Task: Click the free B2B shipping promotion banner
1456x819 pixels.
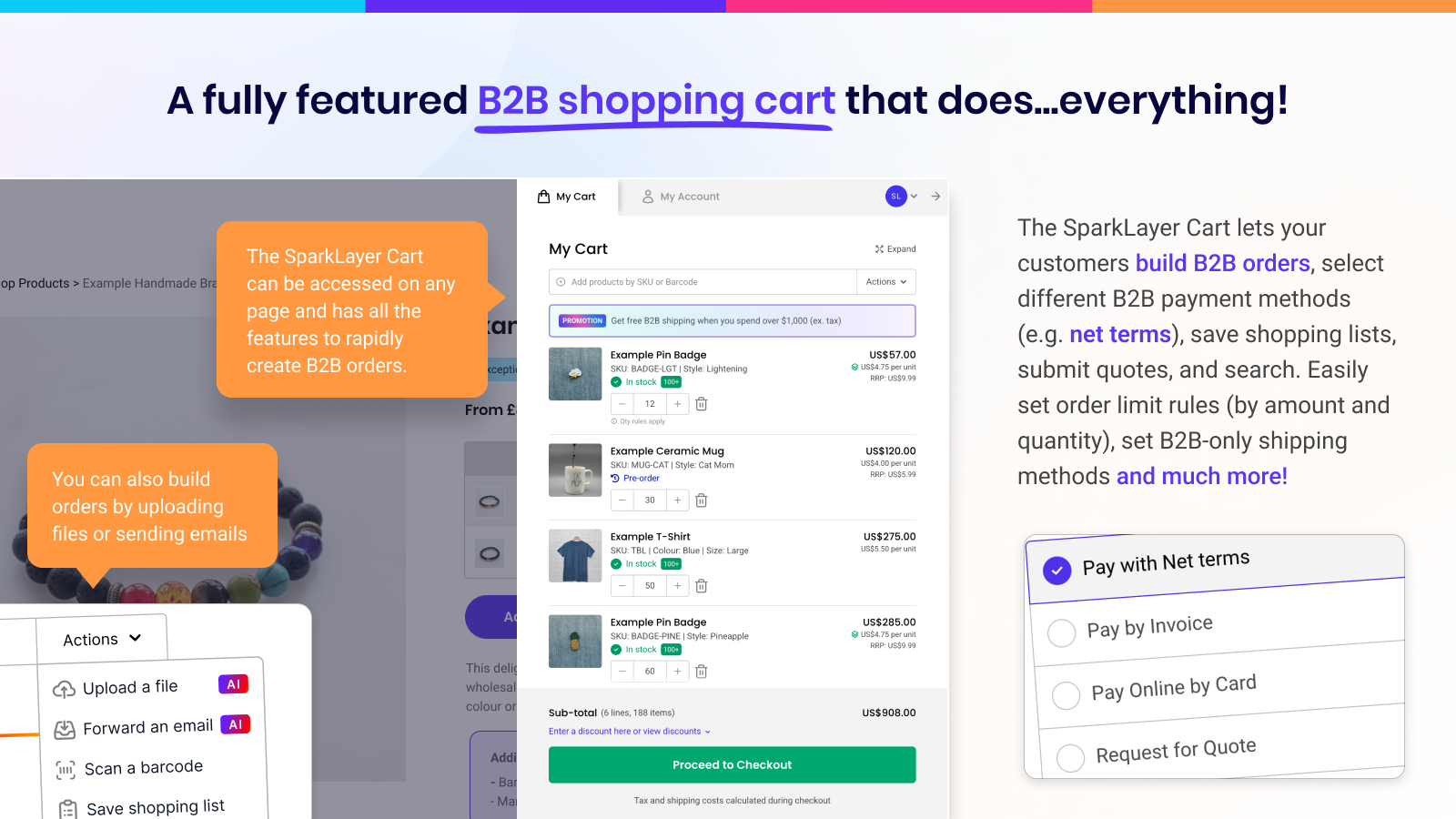Action: 733,320
